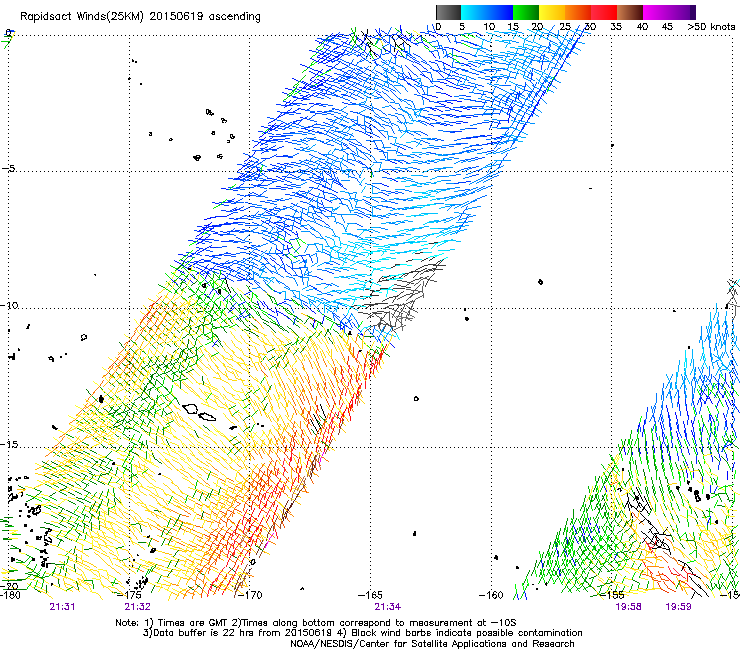Image resolution: width=740 pixels, height=650 pixels.
Task: Click the 'Rapidscat Winds(25KM) 20150619 ascending' title
Action: tap(140, 17)
